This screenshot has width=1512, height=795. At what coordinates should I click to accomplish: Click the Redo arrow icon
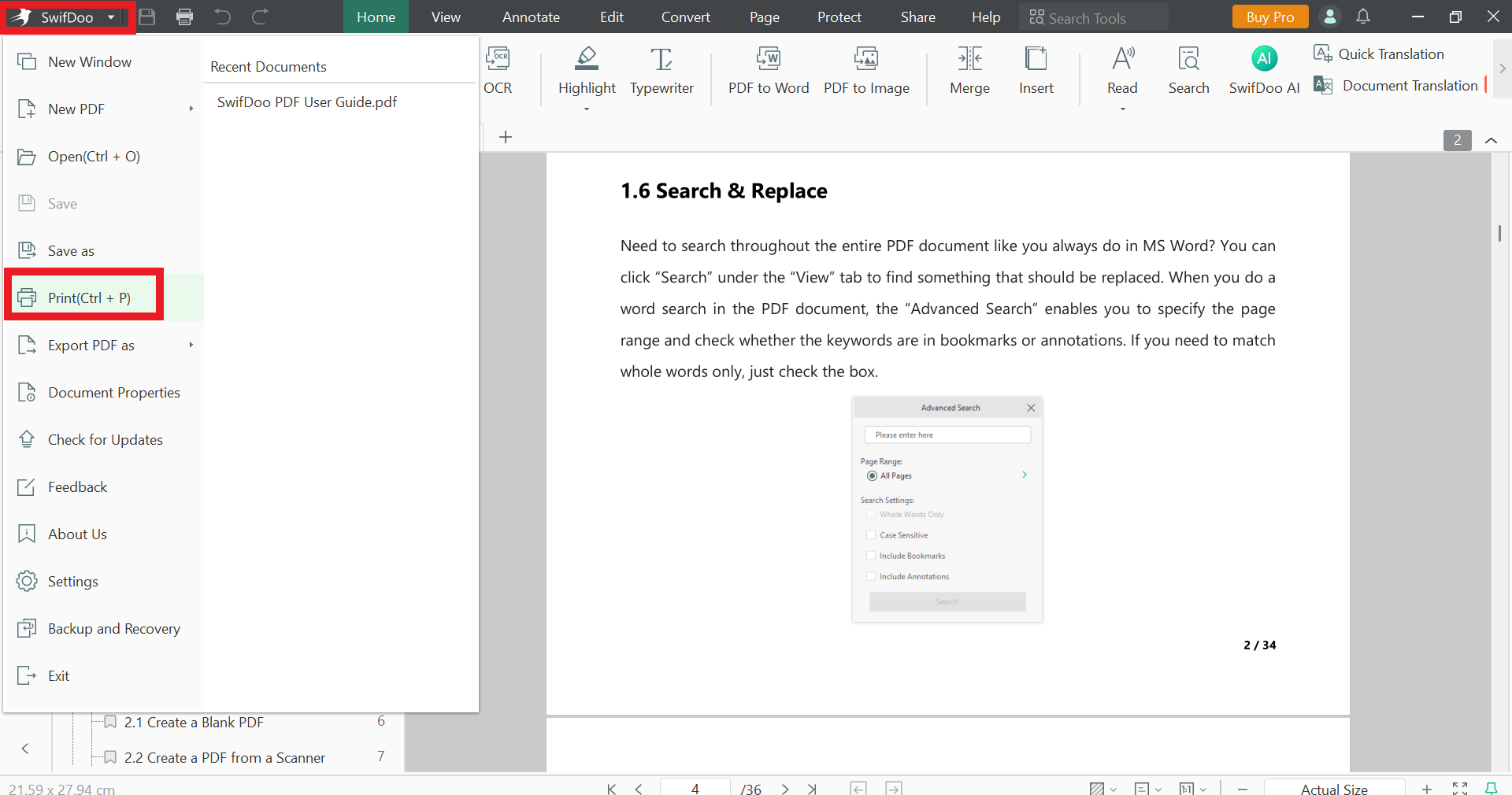[x=260, y=17]
